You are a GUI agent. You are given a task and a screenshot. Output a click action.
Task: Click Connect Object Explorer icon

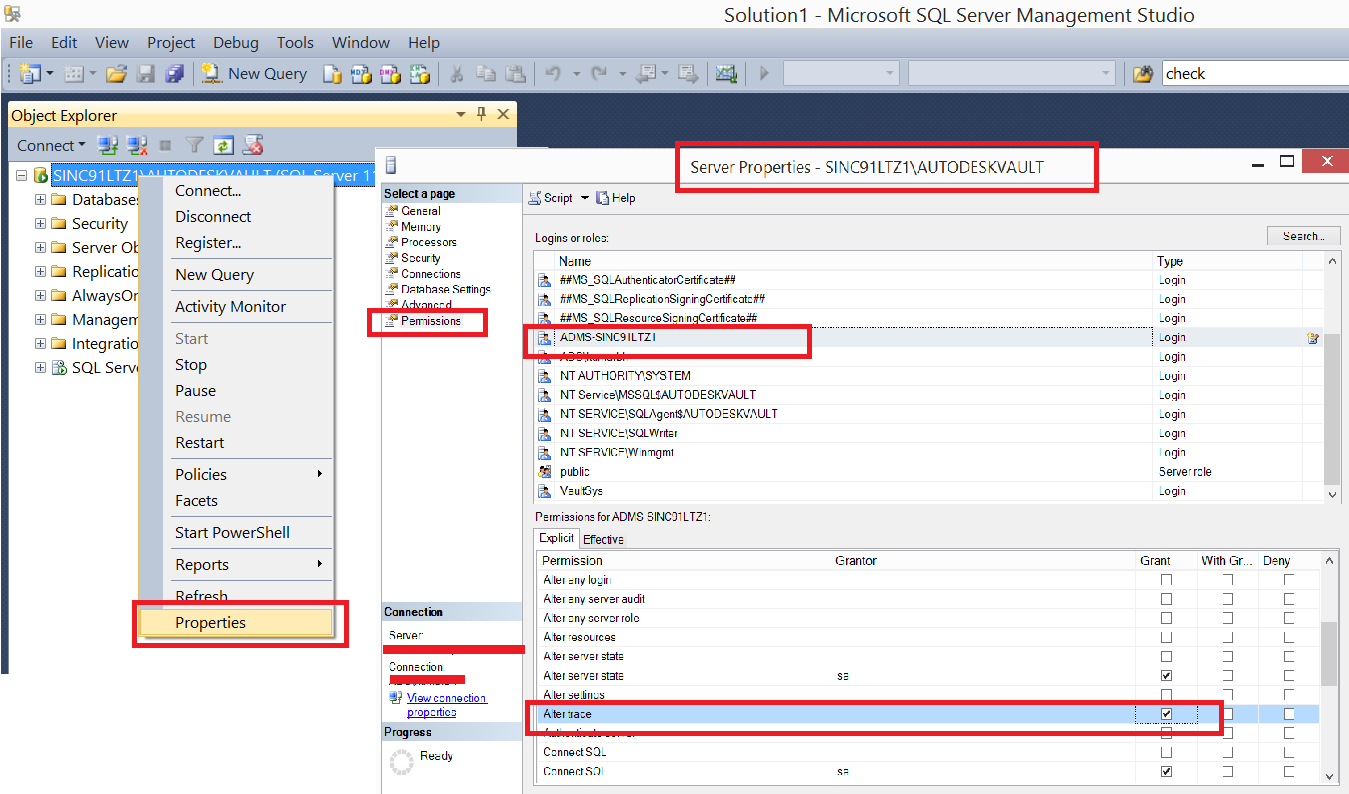pos(107,145)
